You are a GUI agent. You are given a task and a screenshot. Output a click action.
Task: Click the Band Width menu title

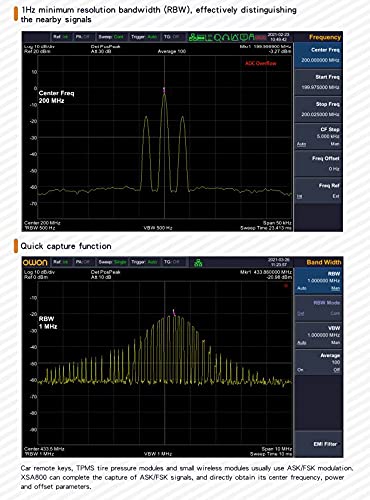(324, 262)
